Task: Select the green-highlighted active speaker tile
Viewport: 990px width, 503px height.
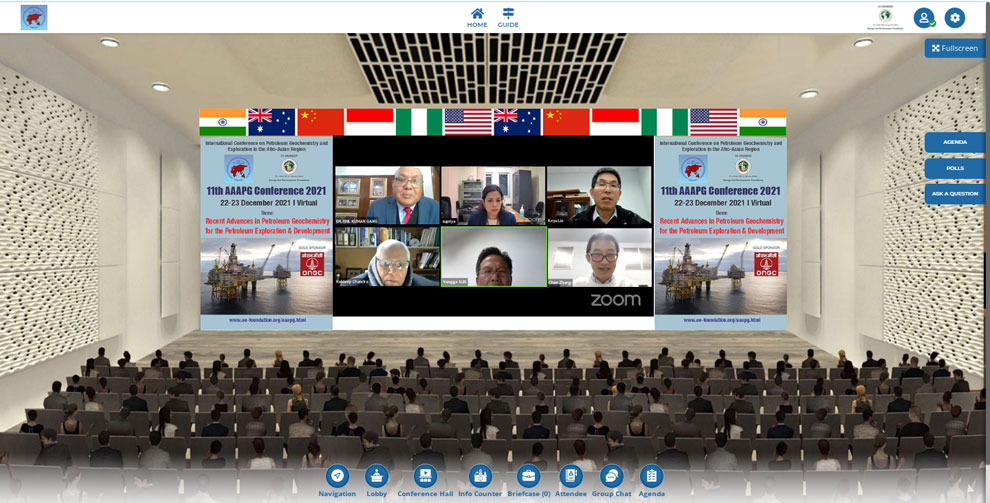Action: [493, 257]
